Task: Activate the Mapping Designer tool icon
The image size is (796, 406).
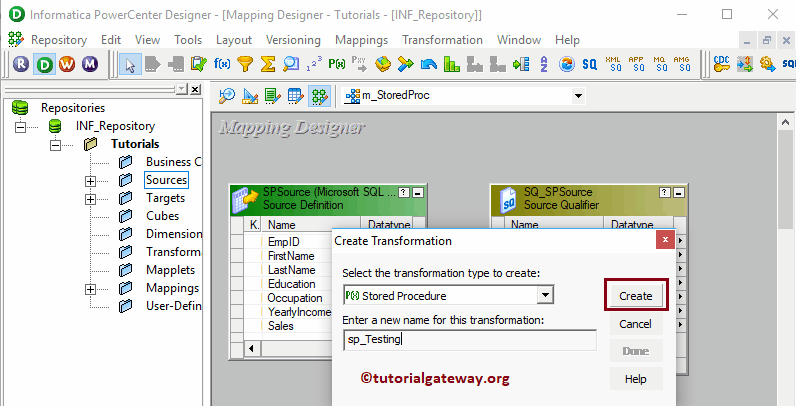Action: (319, 95)
